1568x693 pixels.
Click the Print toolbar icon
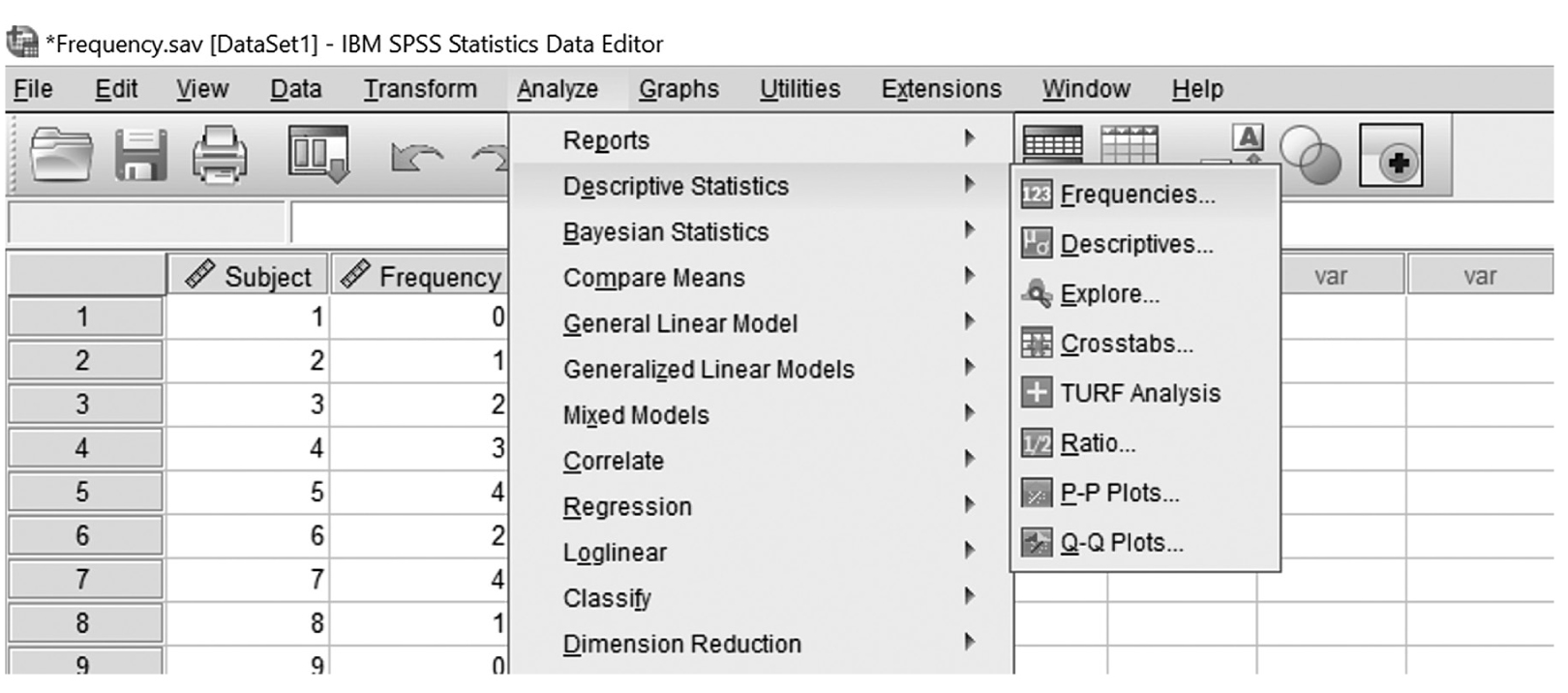(220, 155)
